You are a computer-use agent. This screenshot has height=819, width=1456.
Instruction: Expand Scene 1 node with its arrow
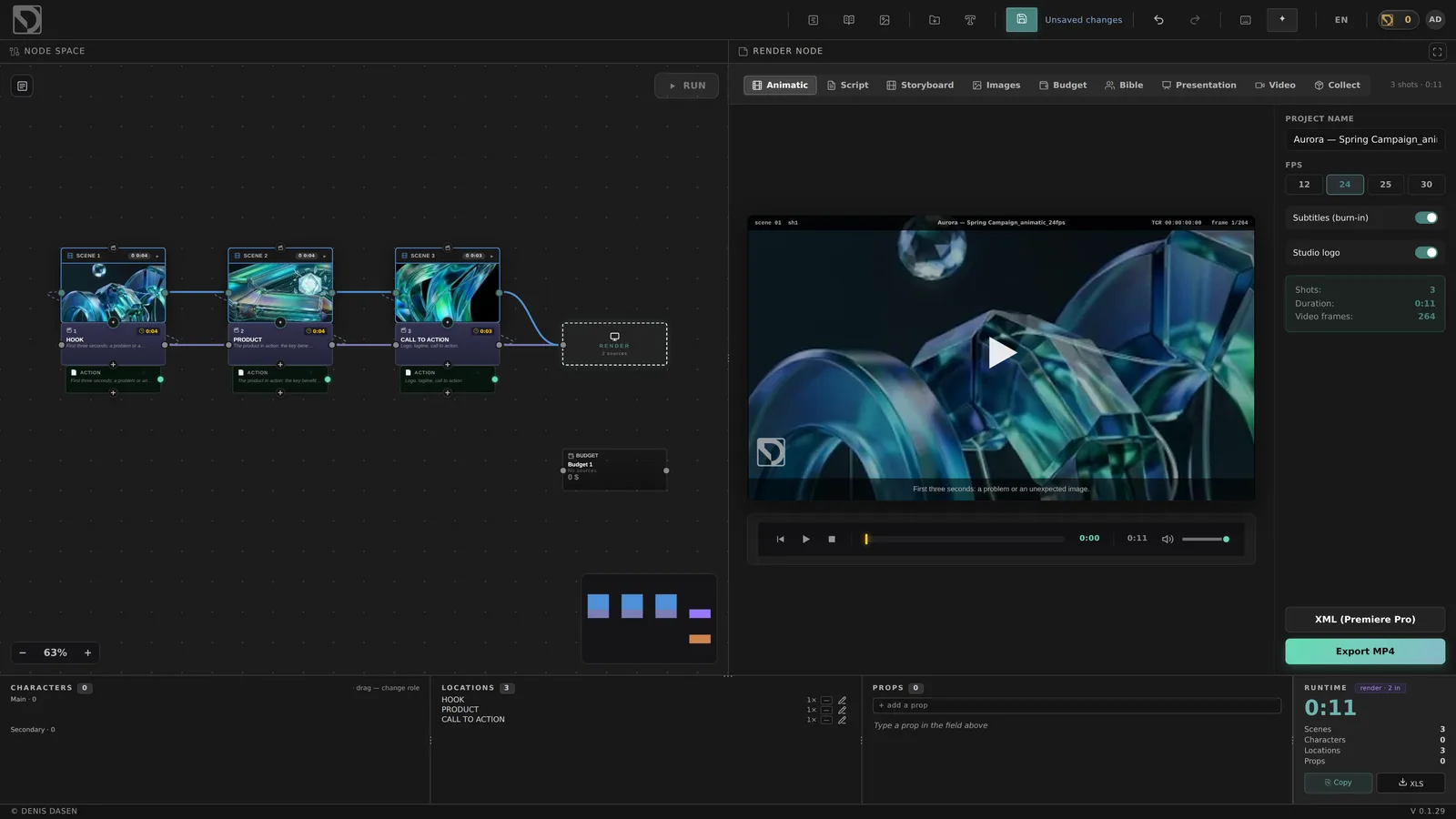[x=157, y=256]
